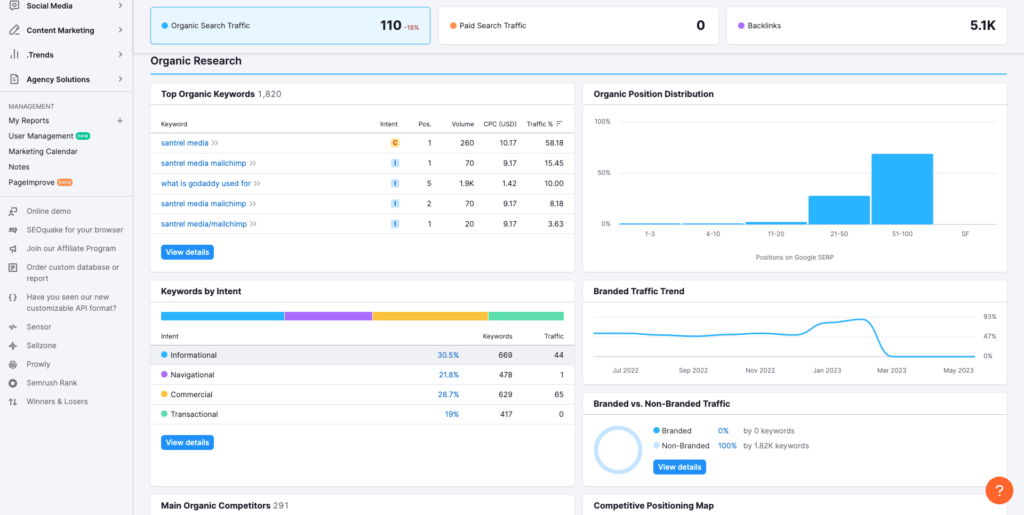This screenshot has height=515, width=1024.
Task: Click View details under Top Organic Keywords
Action: coord(187,252)
